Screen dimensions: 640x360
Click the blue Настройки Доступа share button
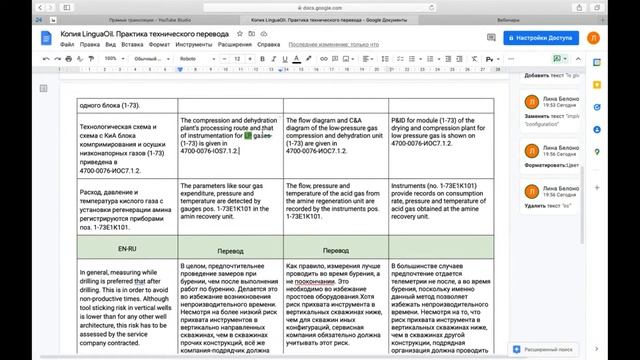(x=541, y=38)
